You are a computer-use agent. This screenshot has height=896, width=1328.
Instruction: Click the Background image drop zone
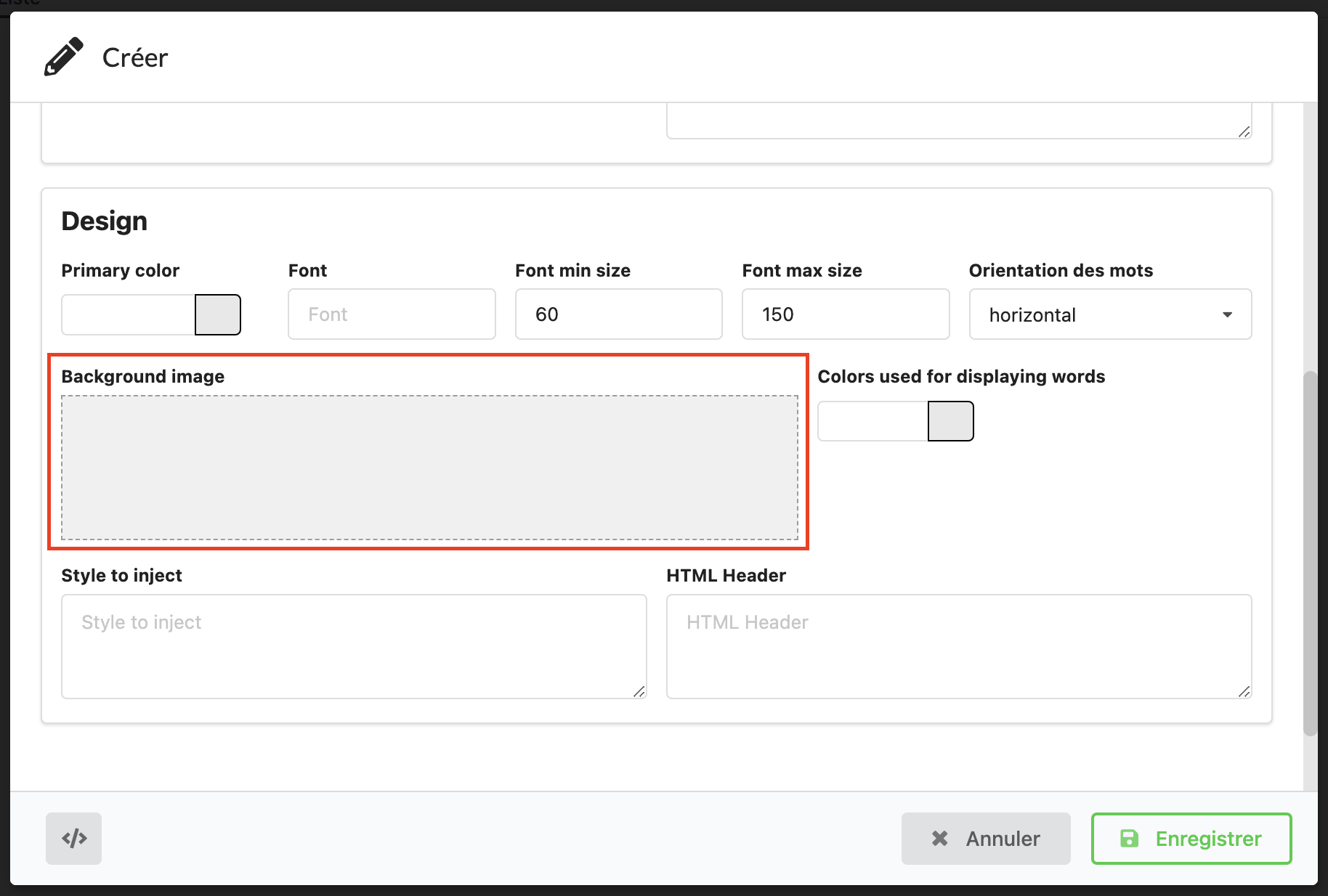429,468
